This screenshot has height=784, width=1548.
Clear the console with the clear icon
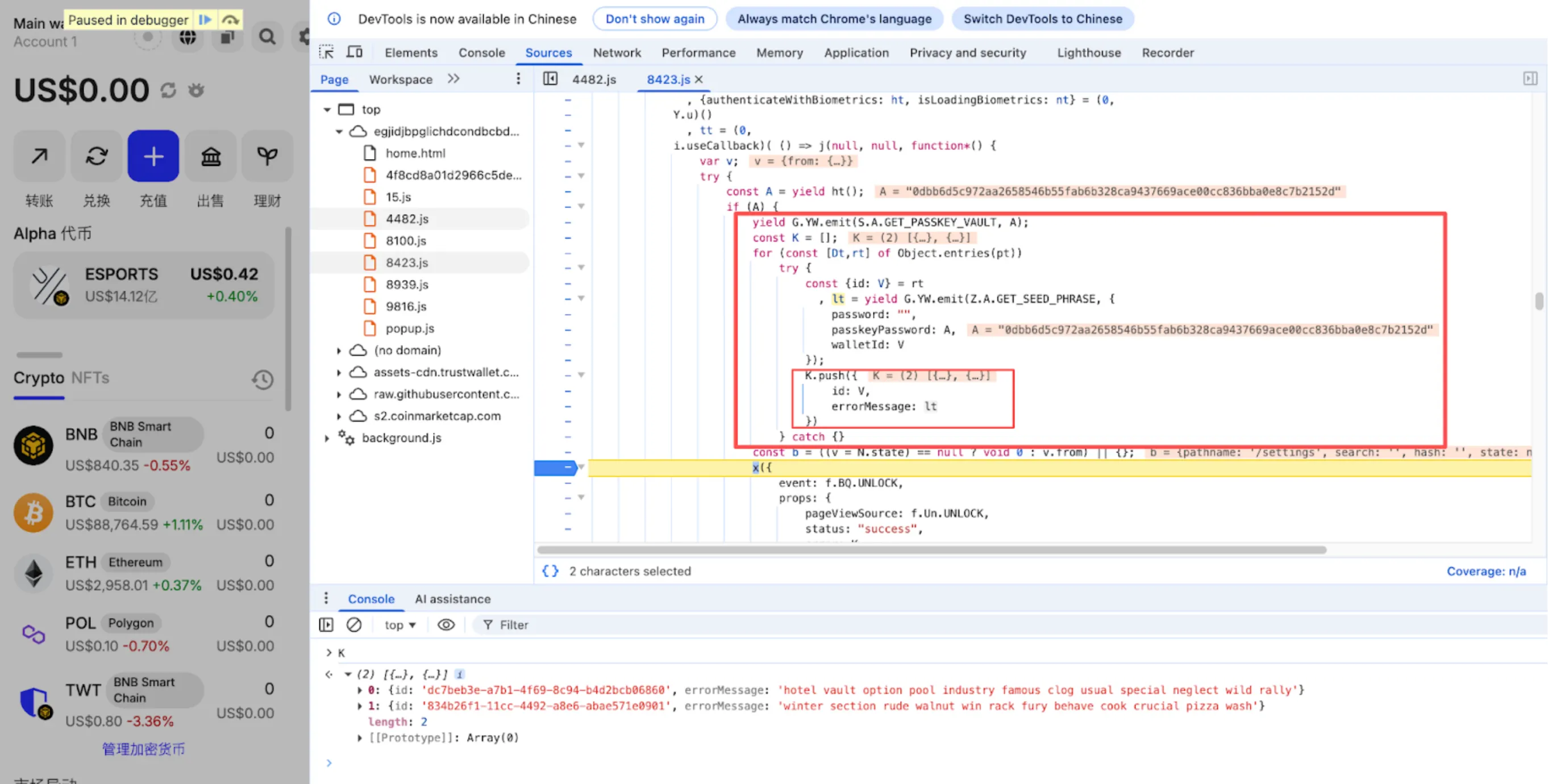pos(354,625)
